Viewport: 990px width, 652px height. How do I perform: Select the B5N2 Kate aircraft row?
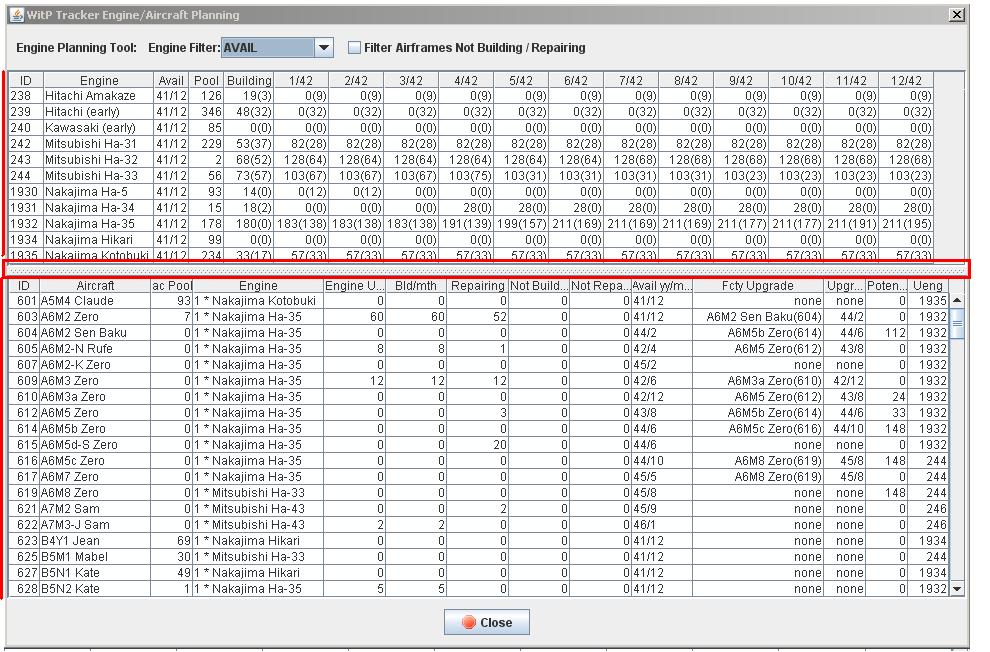coord(479,589)
